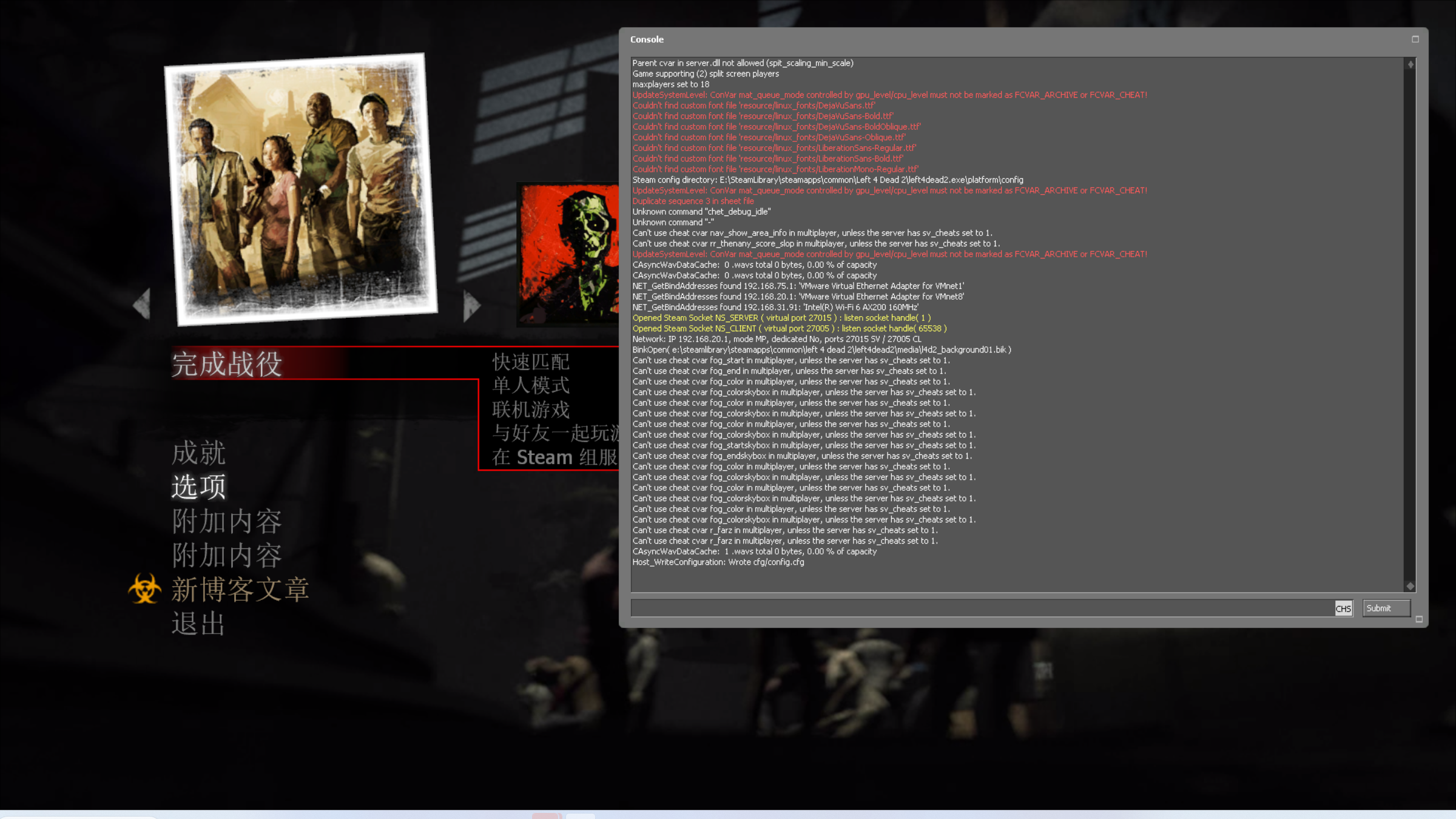1456x819 pixels.
Task: Open the second 附加内容 menu item
Action: click(x=227, y=555)
